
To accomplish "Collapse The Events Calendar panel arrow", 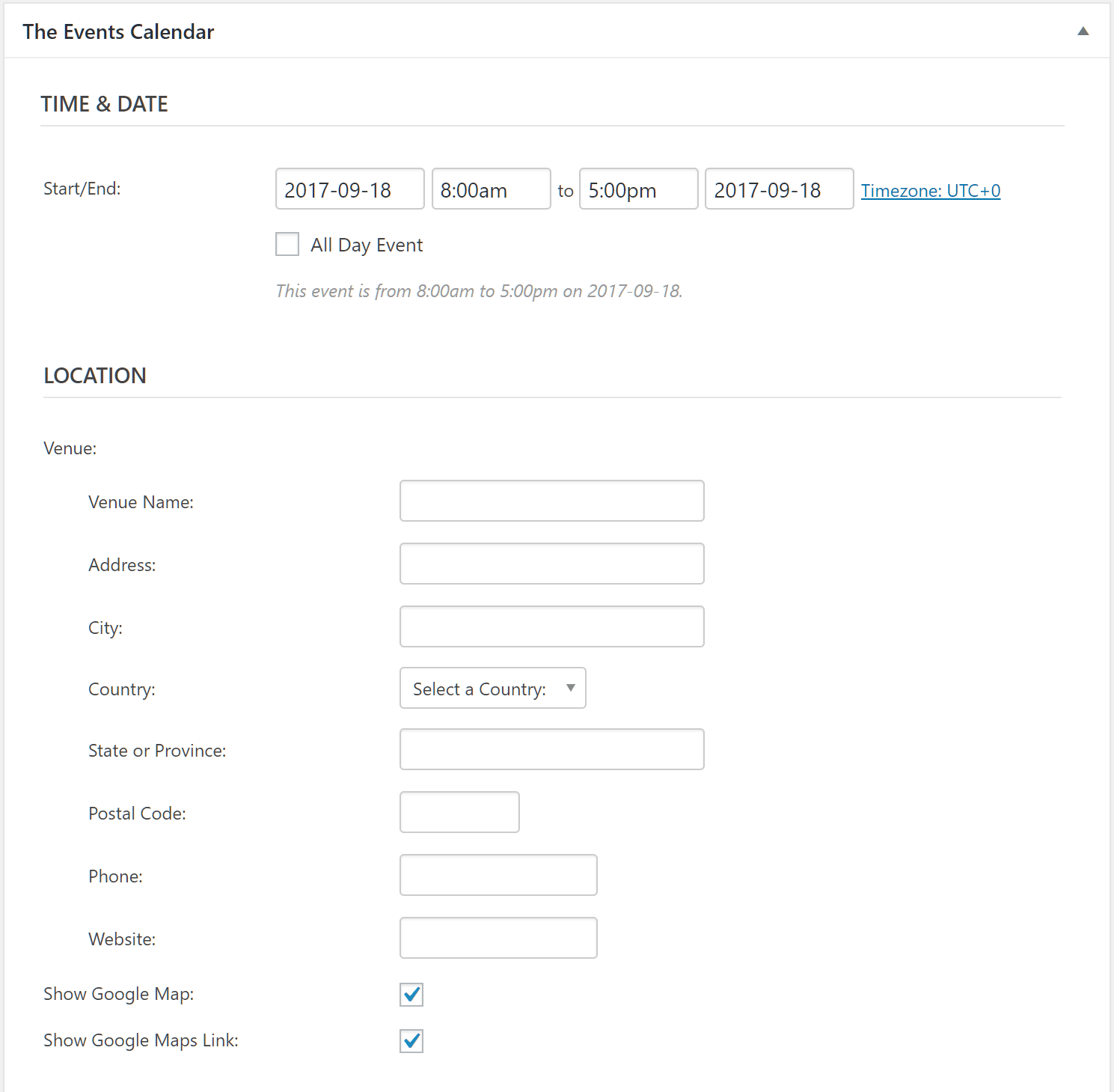I will coord(1083,31).
